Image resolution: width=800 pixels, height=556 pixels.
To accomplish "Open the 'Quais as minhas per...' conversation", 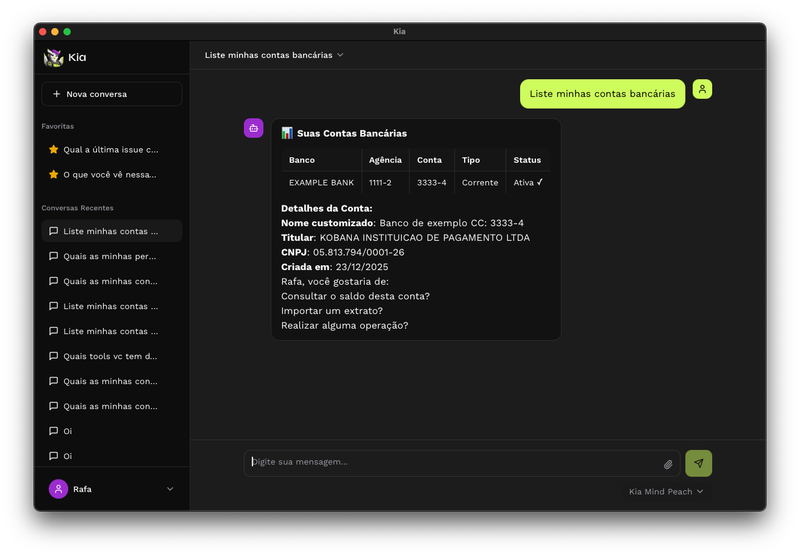I will click(111, 256).
